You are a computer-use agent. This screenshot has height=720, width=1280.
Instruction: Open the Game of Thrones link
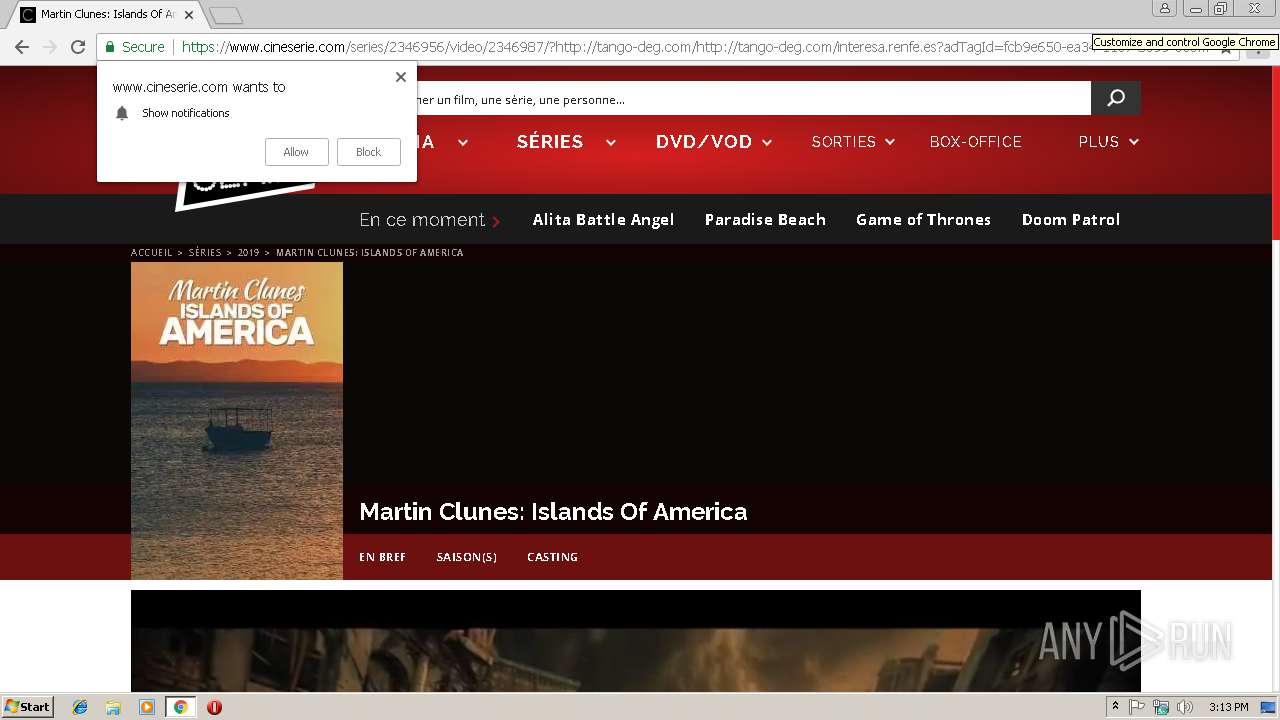point(923,220)
